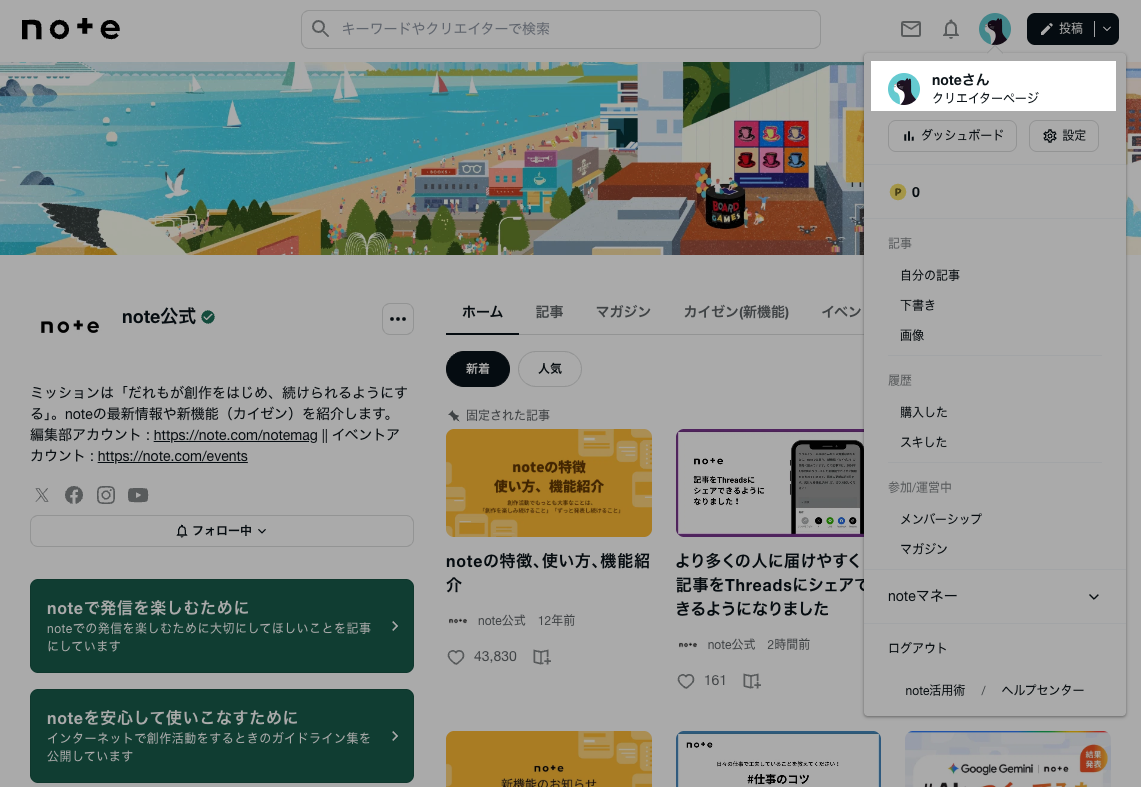1141x787 pixels.
Task: Click the note公式 profile logo image
Action: coord(70,326)
